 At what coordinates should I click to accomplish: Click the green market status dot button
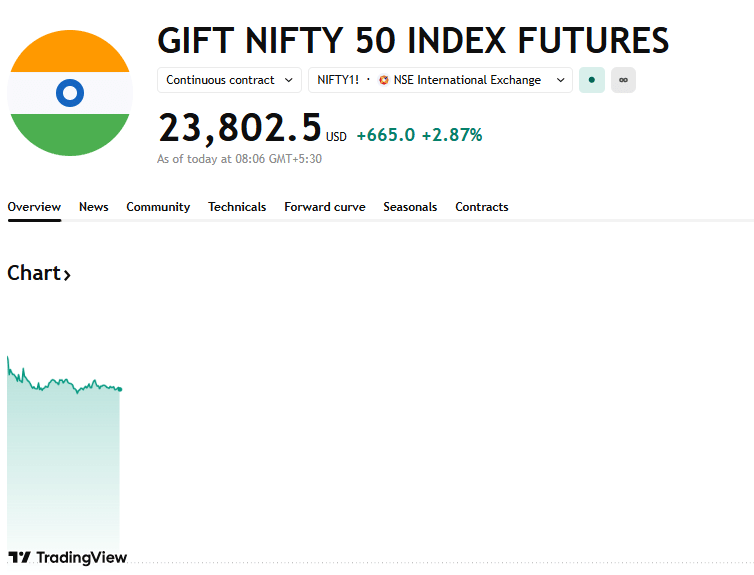591,80
